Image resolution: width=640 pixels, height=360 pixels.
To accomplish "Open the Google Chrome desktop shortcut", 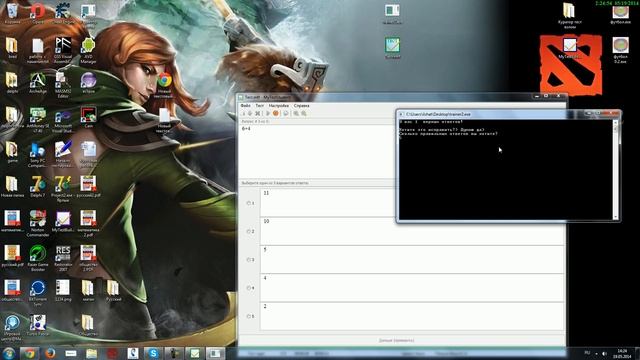I will click(164, 84).
